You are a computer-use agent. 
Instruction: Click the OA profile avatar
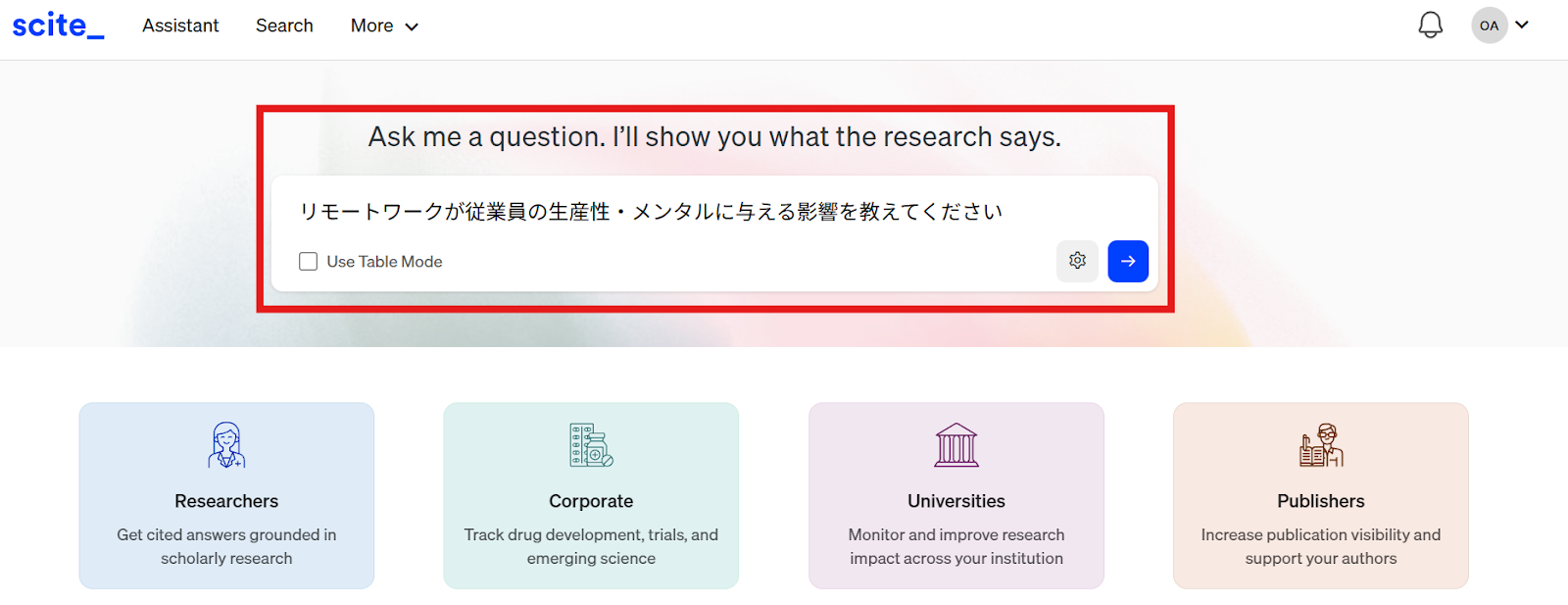[1489, 25]
